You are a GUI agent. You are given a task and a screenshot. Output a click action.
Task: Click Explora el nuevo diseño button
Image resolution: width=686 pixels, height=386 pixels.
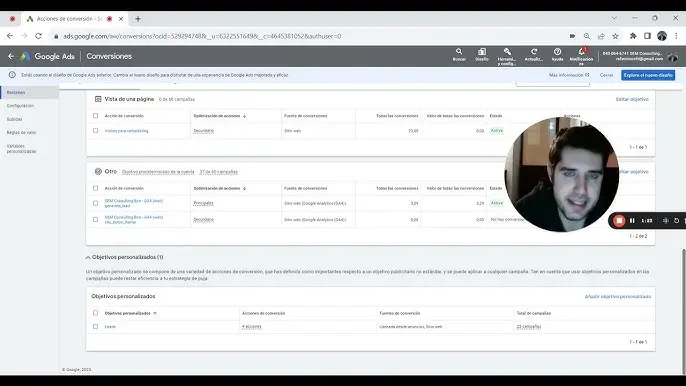[x=648, y=75]
